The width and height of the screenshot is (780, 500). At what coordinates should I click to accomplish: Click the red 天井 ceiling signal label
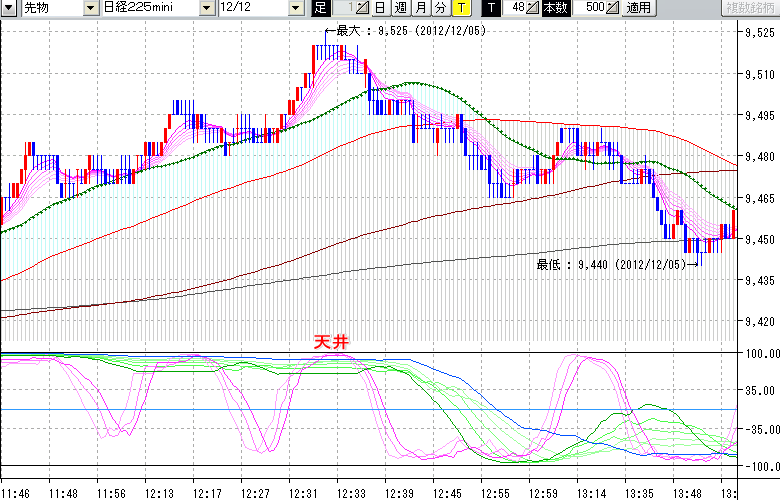(331, 342)
